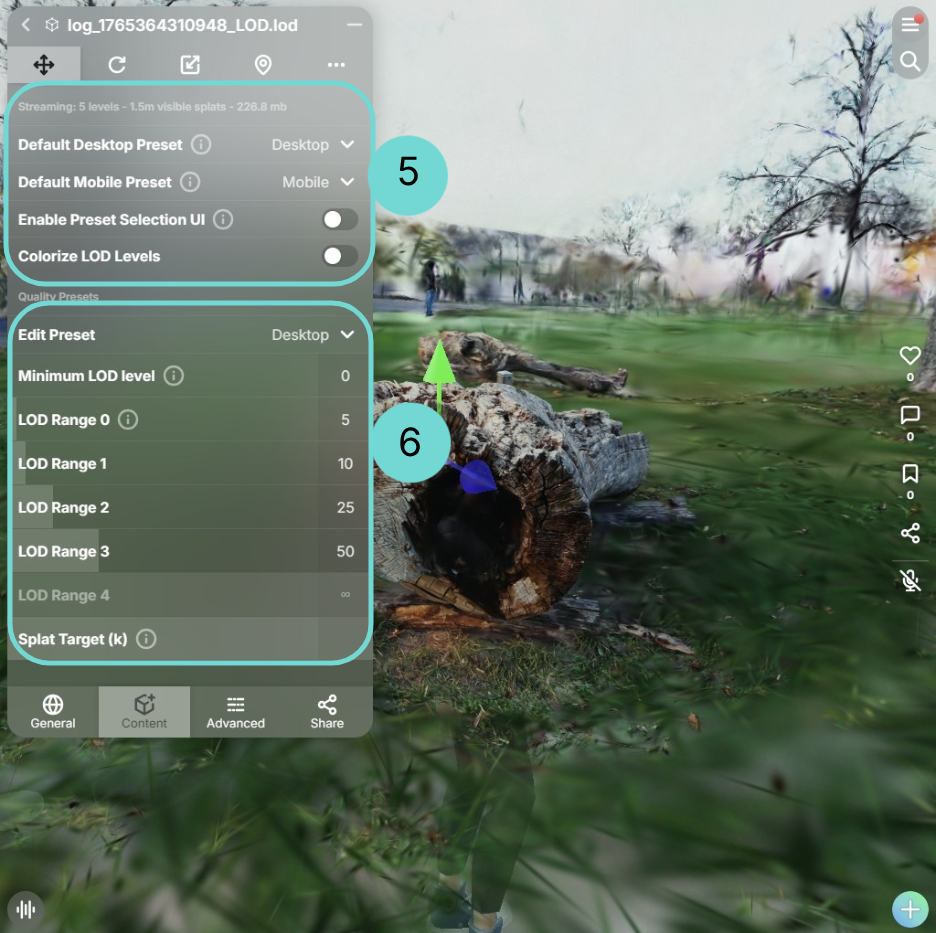The image size is (936, 933).
Task: Click the bookmark save icon
Action: point(909,473)
